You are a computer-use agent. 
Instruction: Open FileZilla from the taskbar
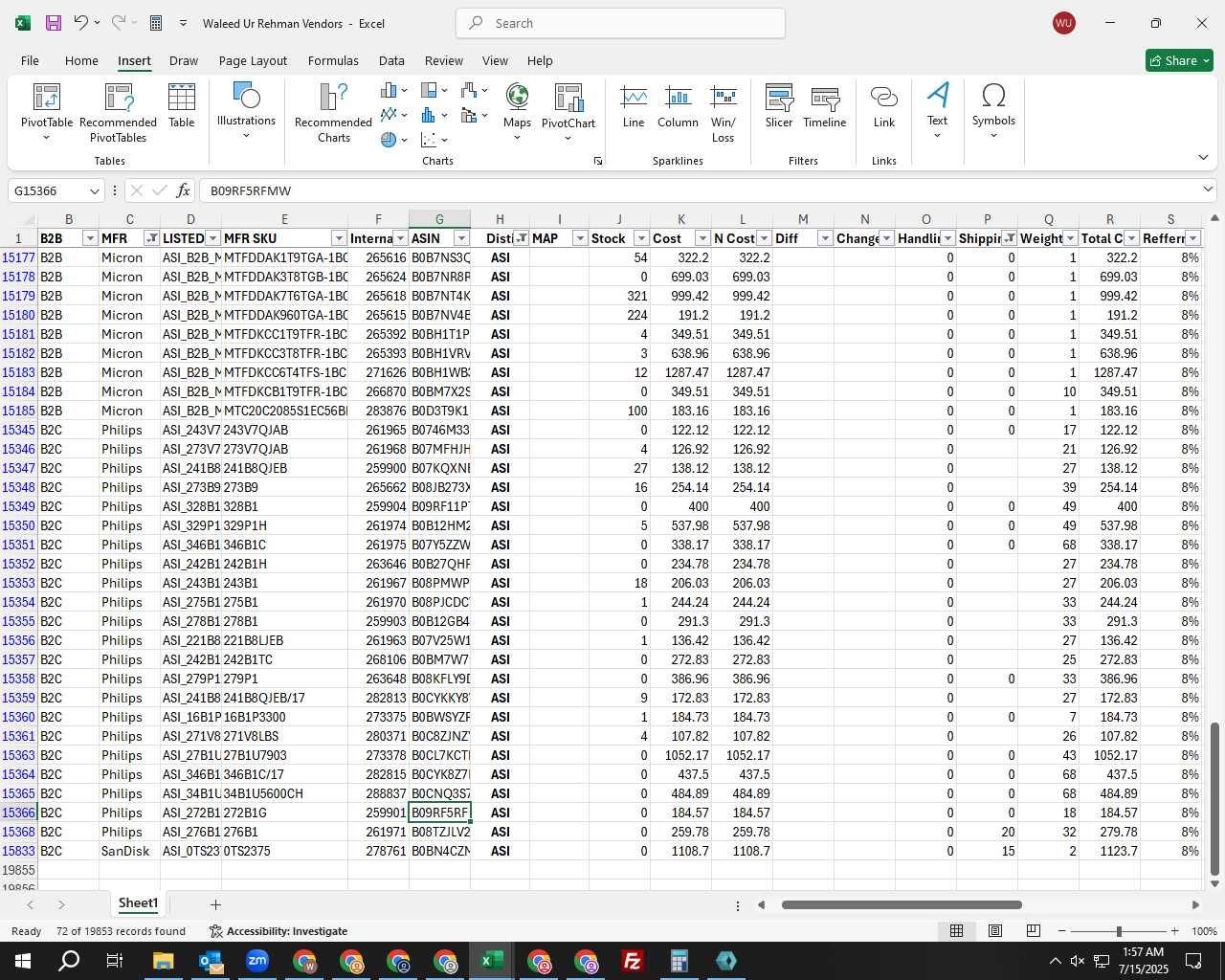point(633,961)
